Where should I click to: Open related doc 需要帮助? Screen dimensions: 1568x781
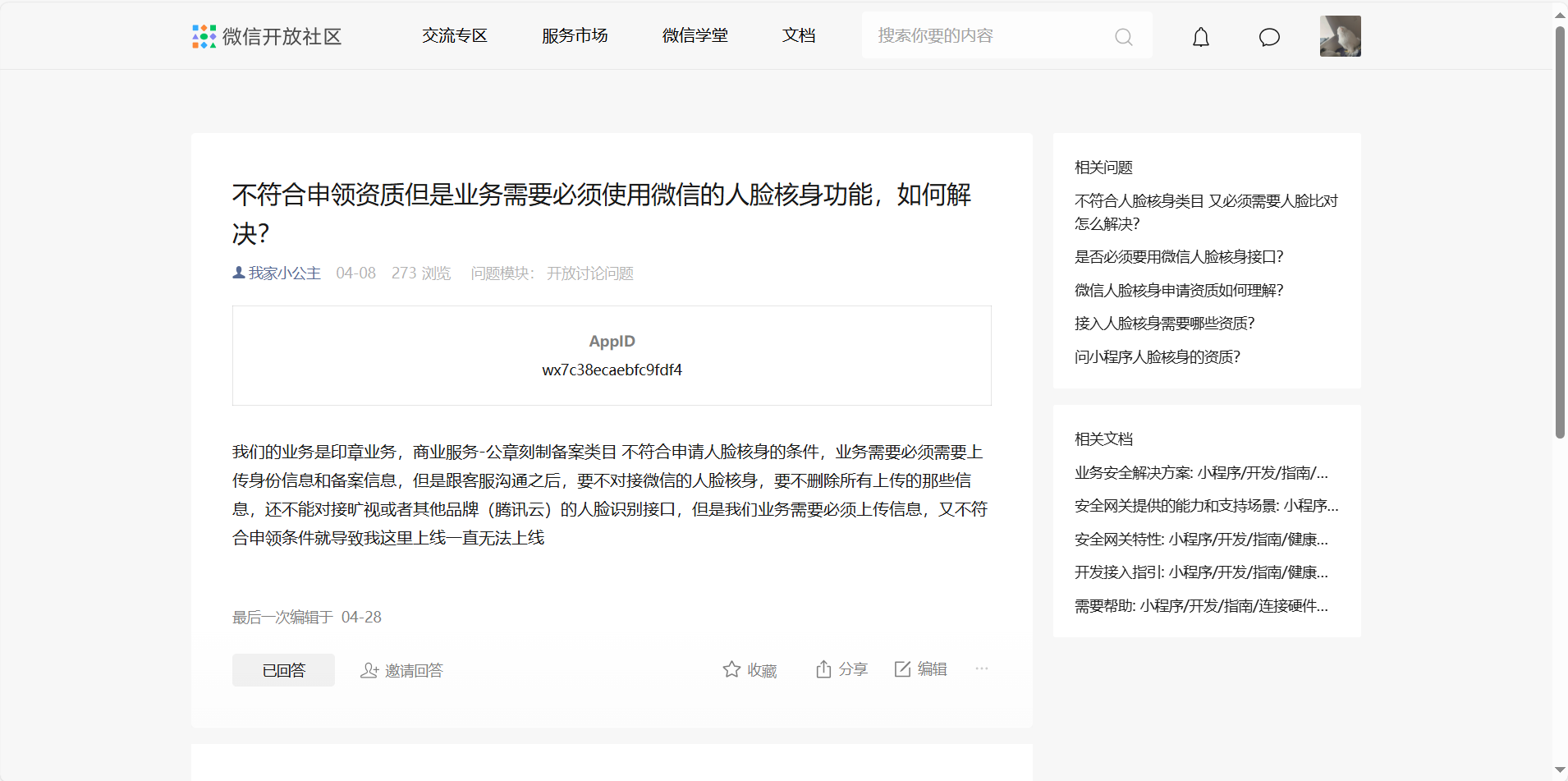click(1201, 605)
